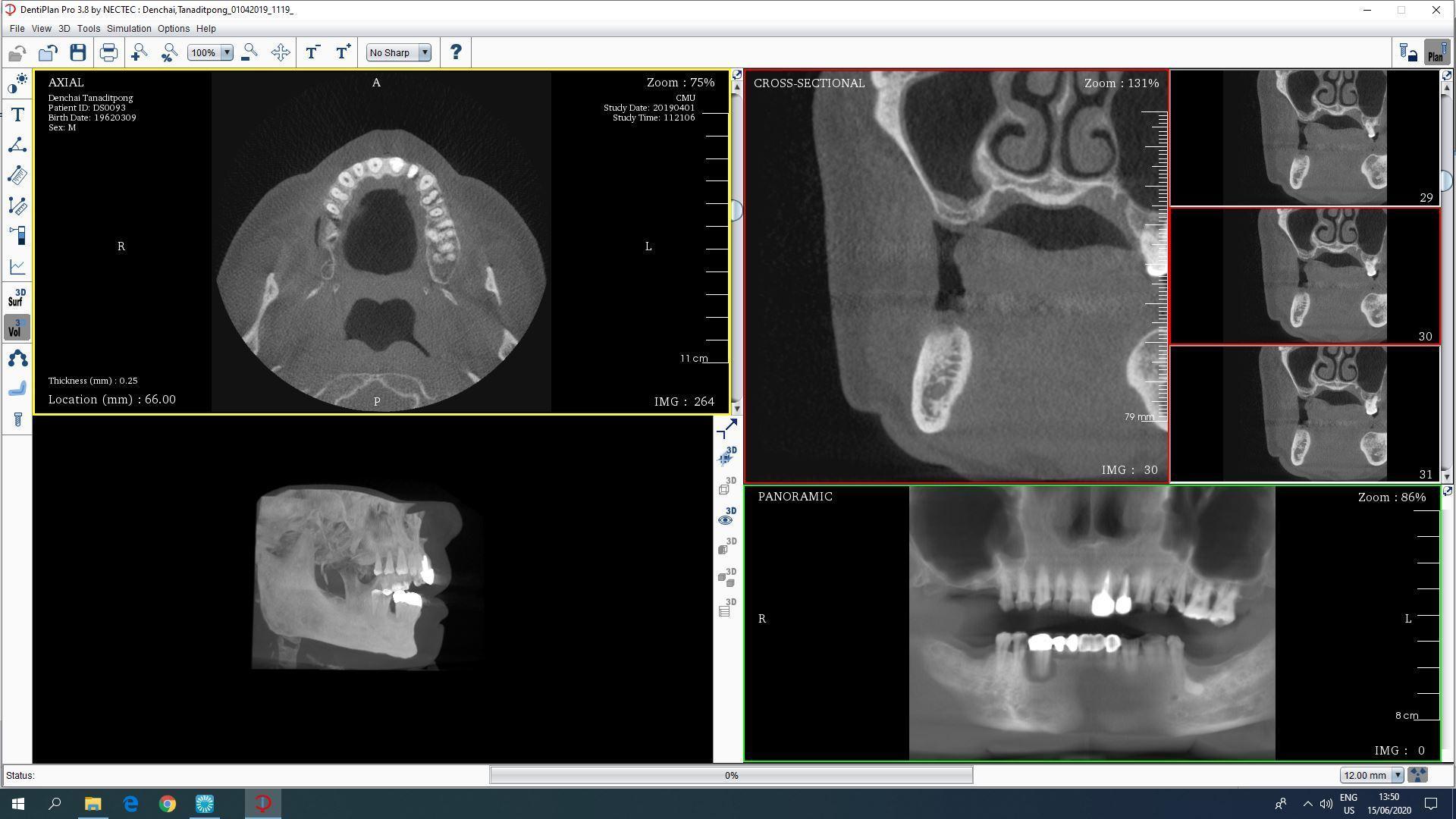Maximize the axial view panel icon

tap(736, 75)
